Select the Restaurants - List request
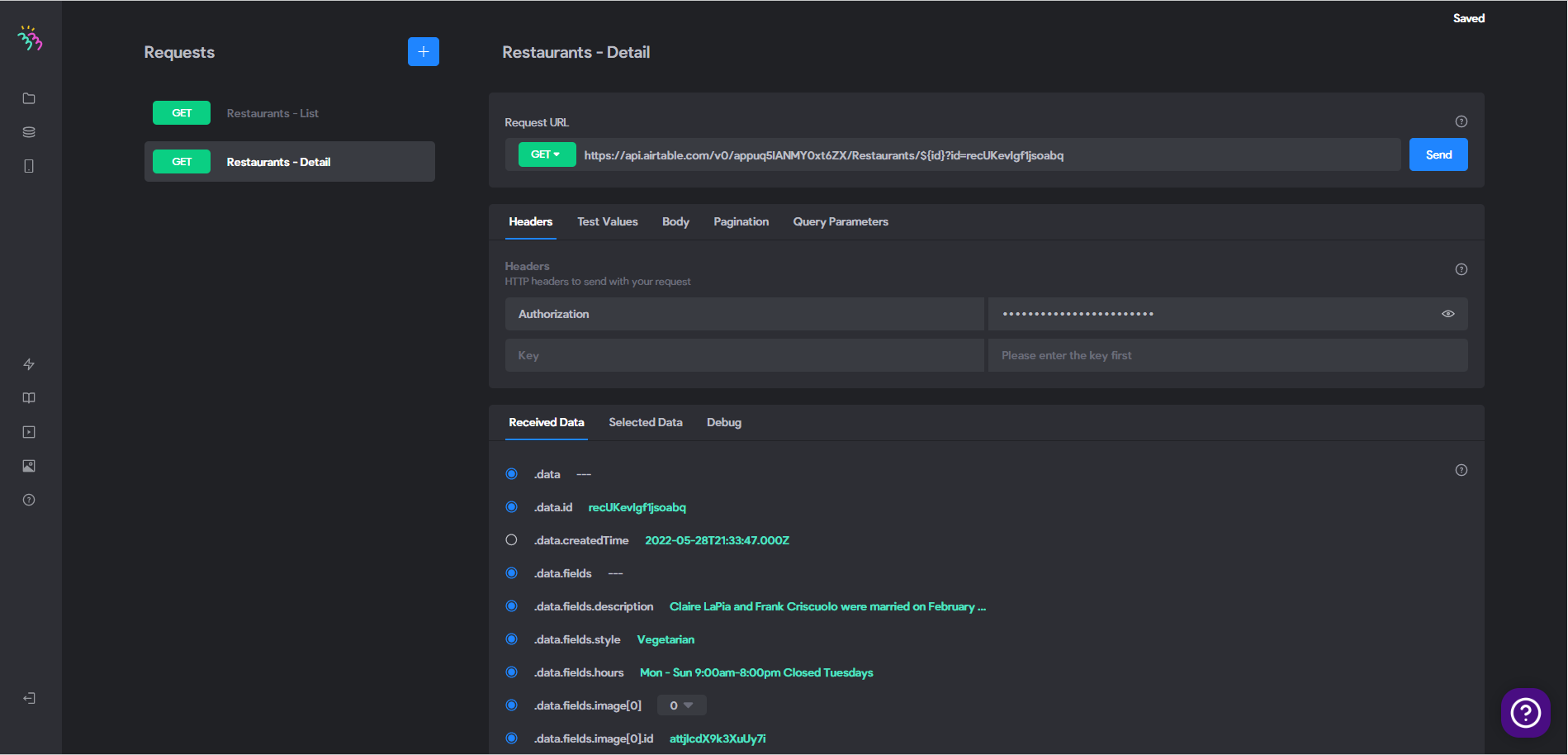1568x755 pixels. coord(290,113)
